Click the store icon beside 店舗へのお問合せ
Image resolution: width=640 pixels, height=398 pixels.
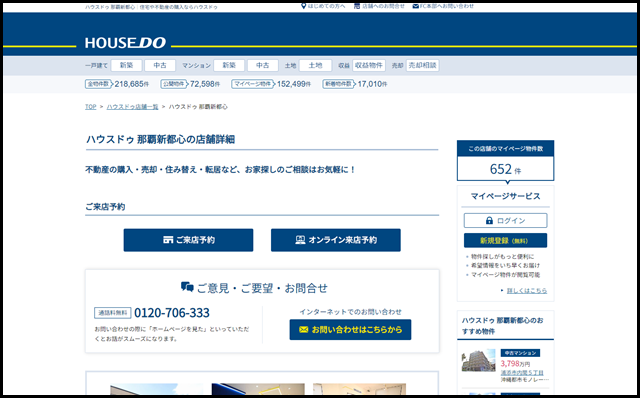[x=357, y=6]
